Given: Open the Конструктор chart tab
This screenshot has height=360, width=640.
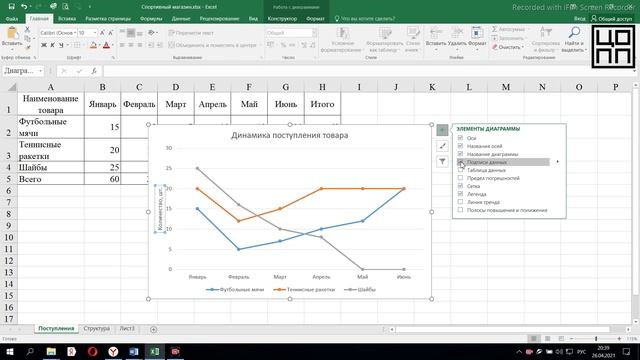Looking at the screenshot, I should click(282, 19).
